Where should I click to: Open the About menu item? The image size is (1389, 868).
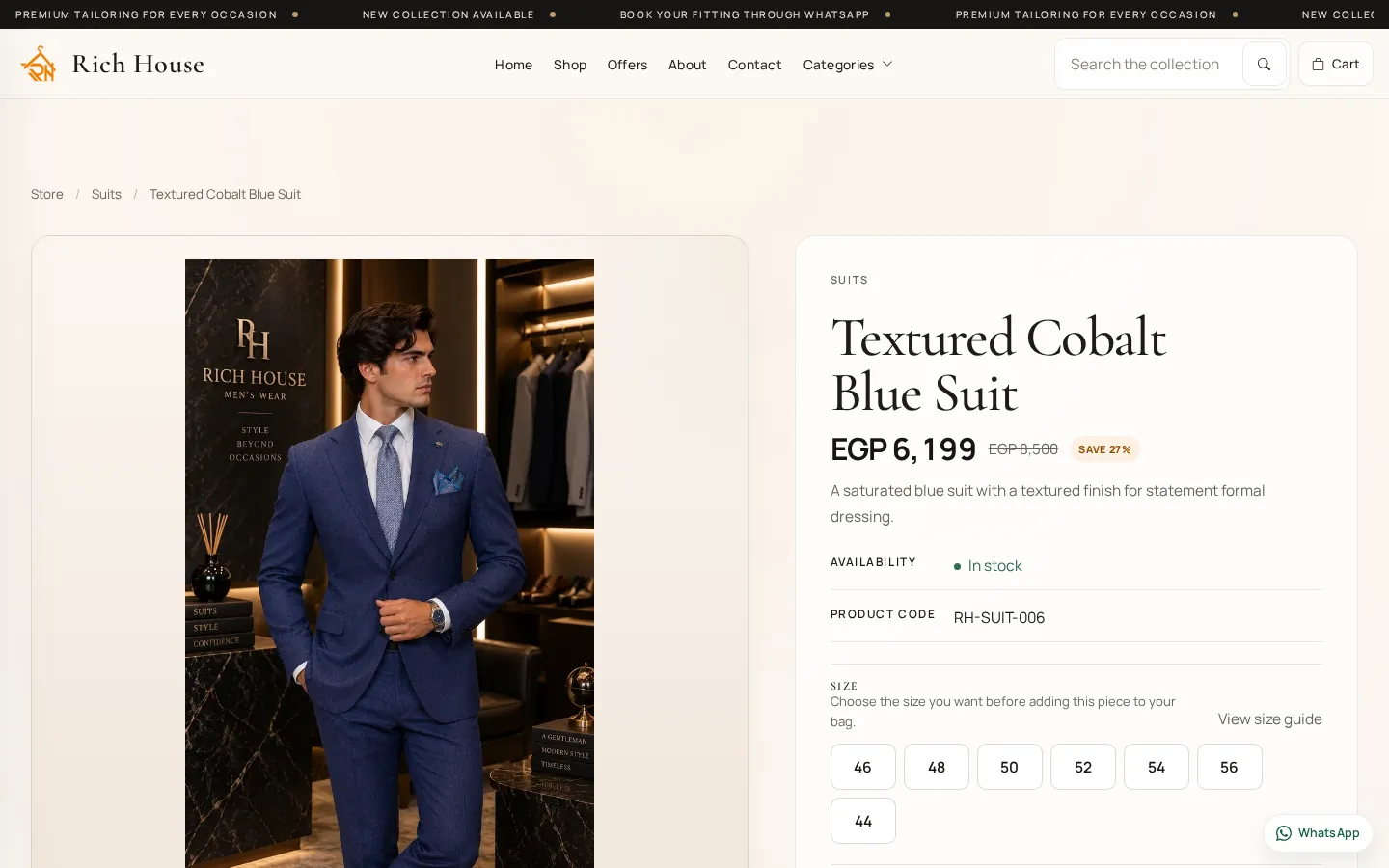tap(687, 65)
